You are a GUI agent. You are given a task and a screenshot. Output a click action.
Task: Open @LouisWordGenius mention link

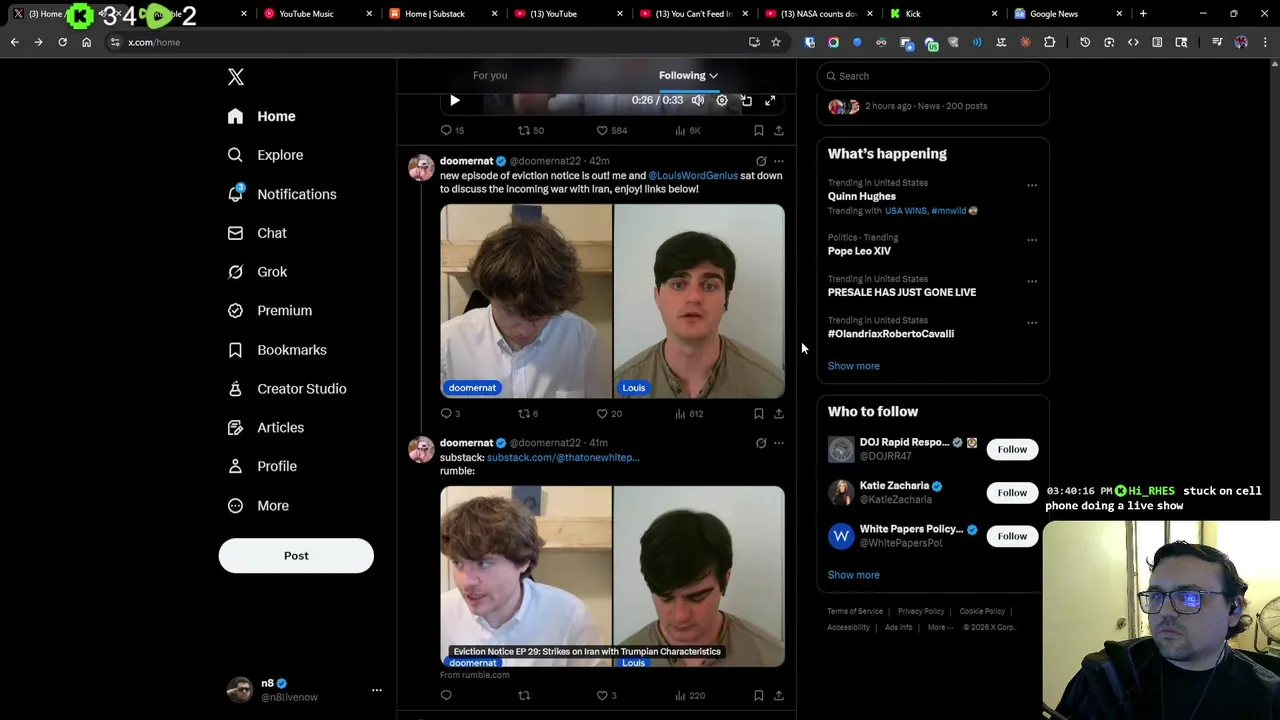coord(693,176)
